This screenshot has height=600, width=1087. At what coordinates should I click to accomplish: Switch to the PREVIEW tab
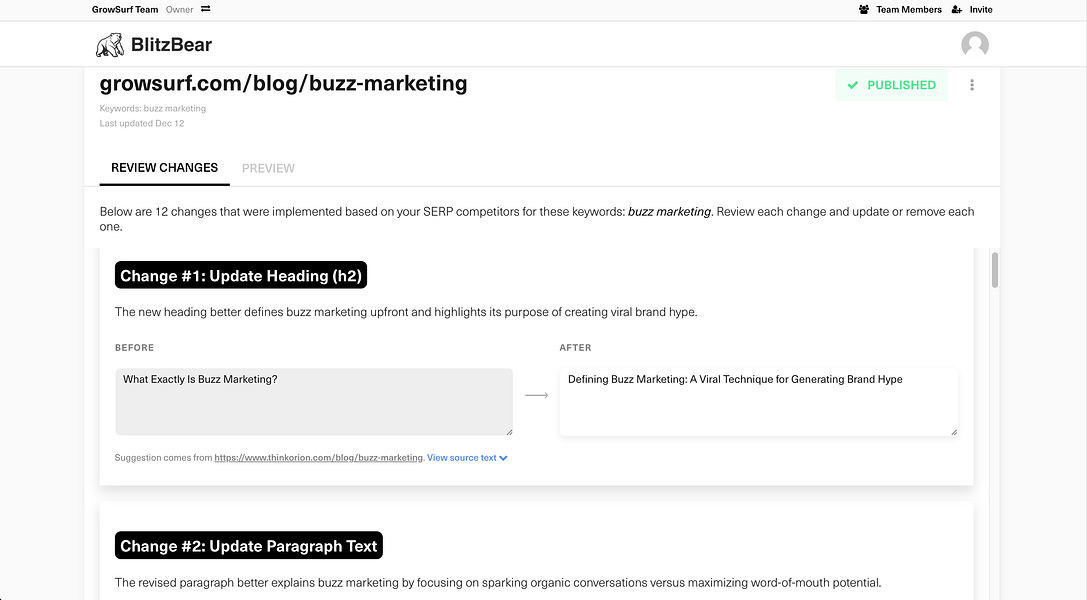268,168
